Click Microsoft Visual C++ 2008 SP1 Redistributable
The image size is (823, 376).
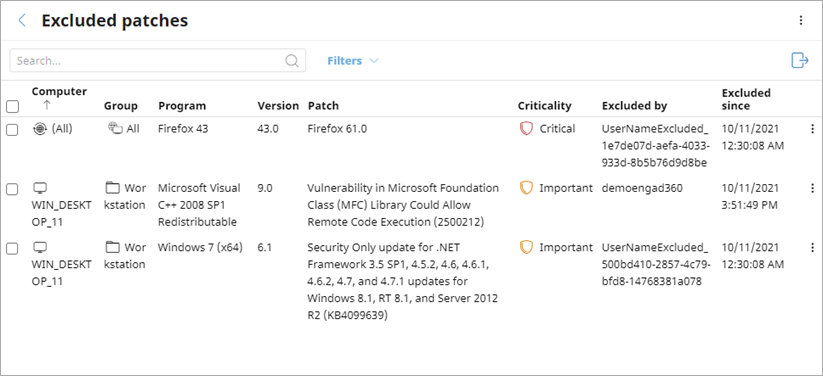199,205
